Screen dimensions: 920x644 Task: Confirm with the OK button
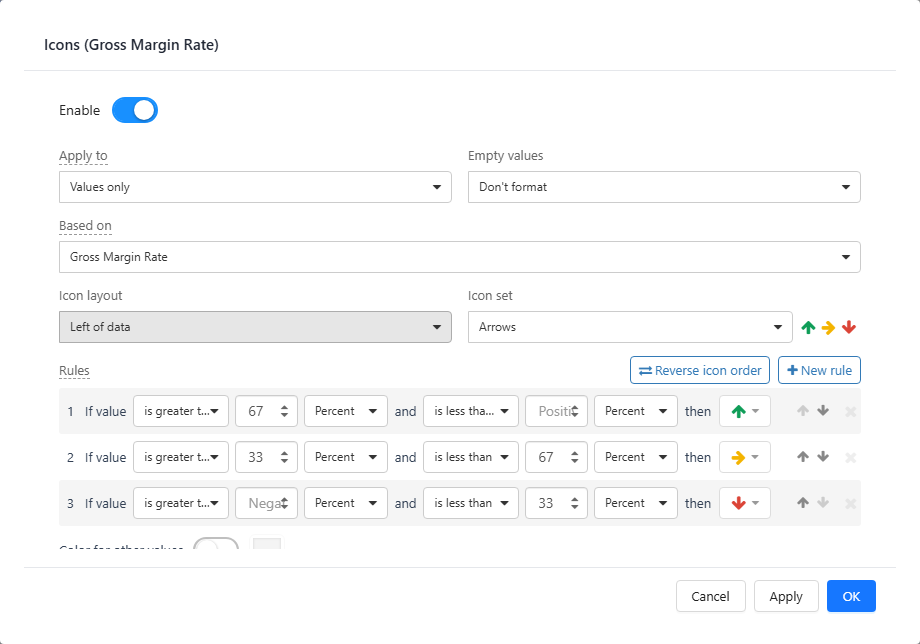[x=851, y=596]
